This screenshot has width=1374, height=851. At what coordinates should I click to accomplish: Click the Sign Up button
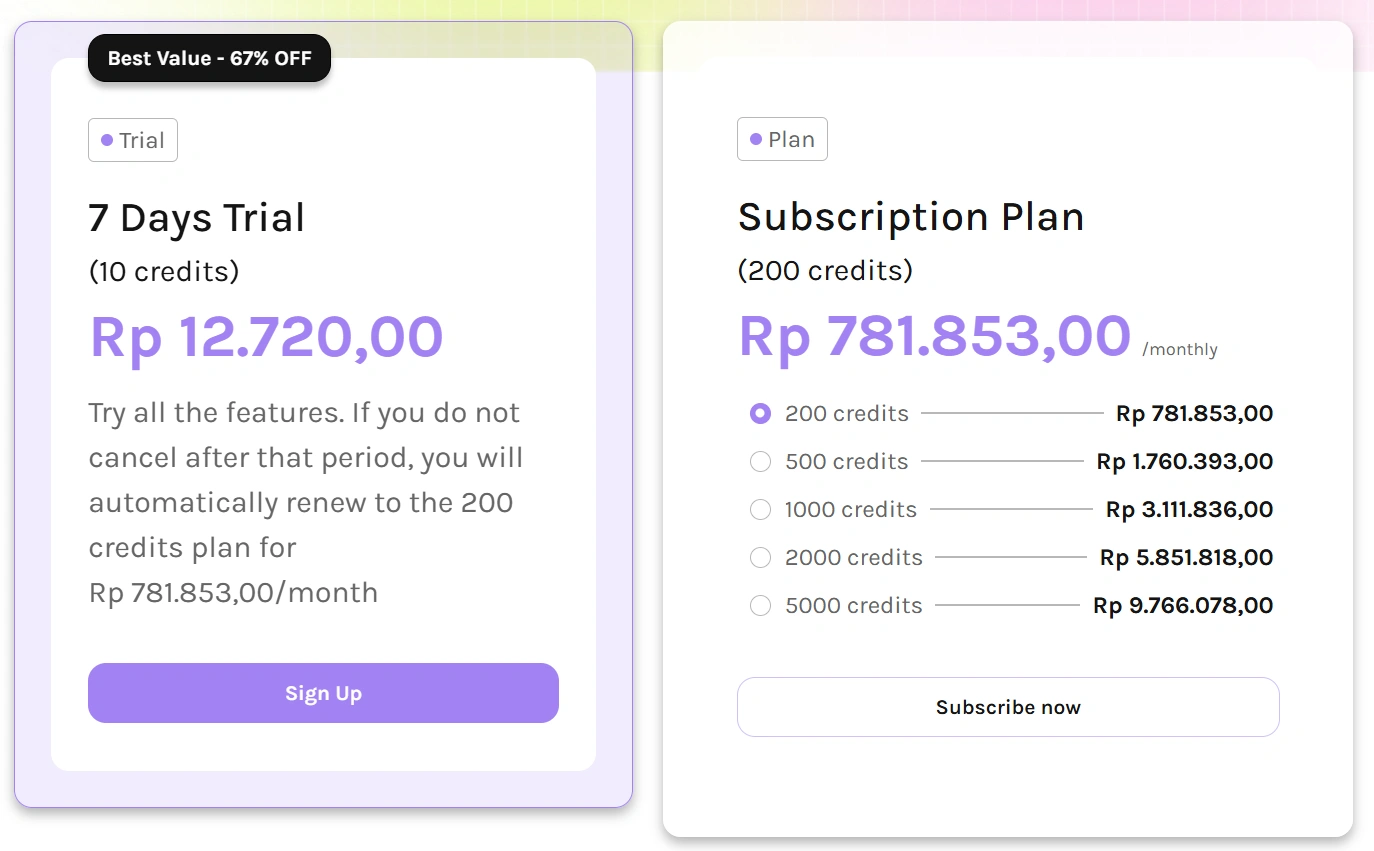click(323, 693)
